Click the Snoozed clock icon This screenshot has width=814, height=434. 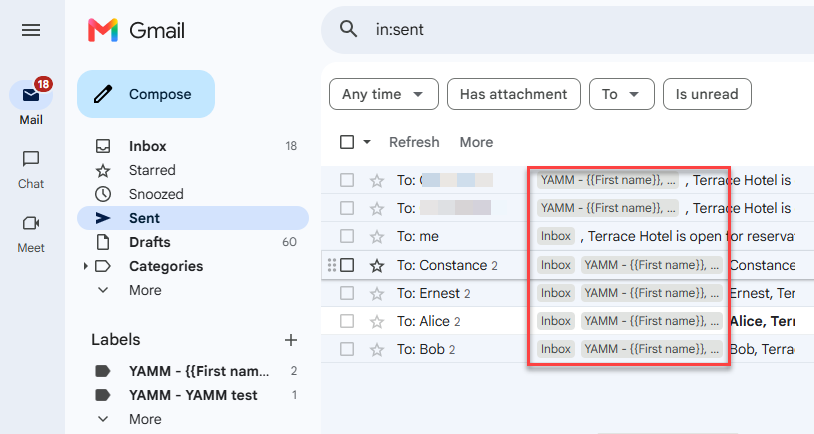pos(103,194)
